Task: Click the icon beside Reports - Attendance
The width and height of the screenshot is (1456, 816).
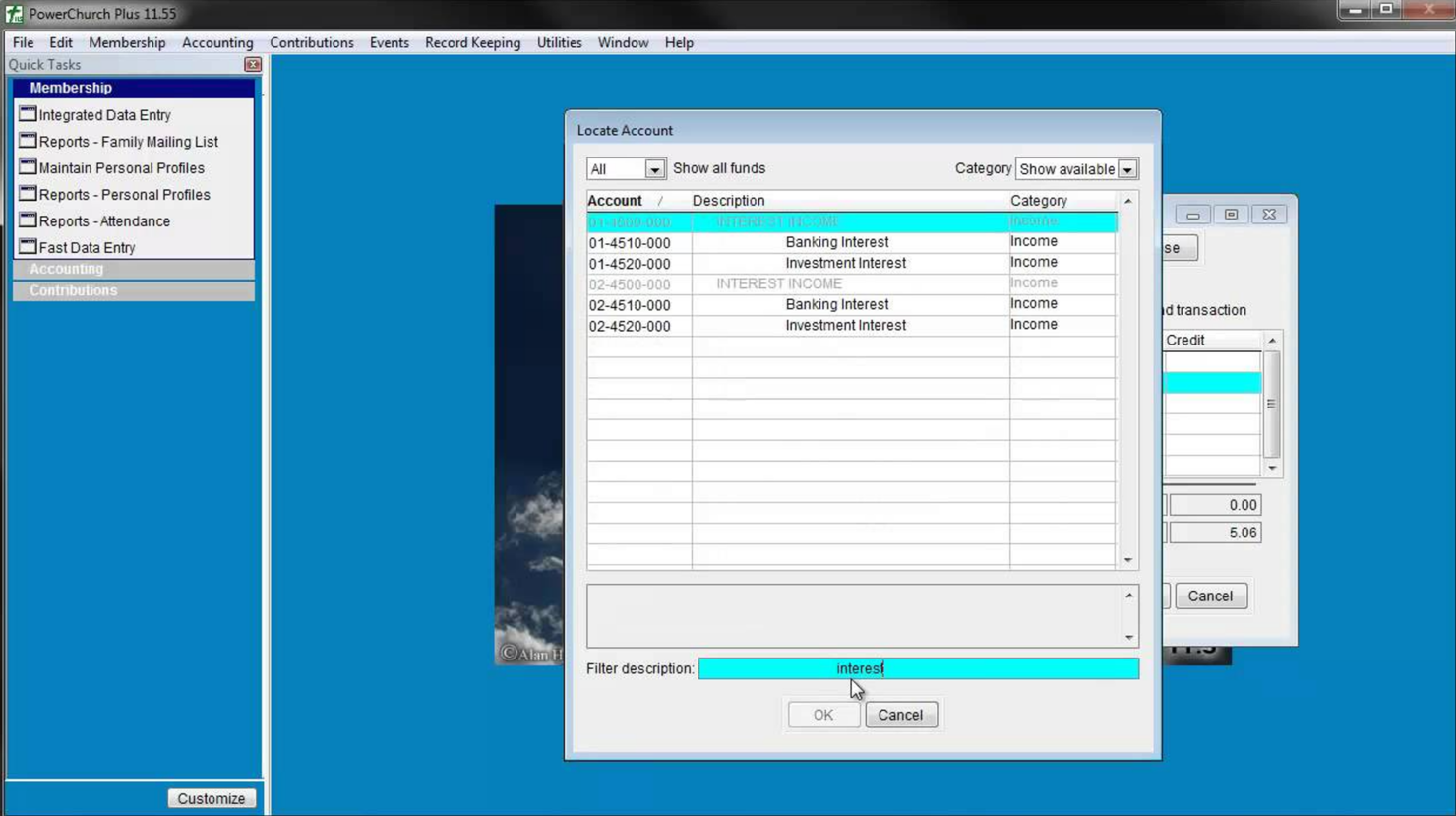Action: 28,220
